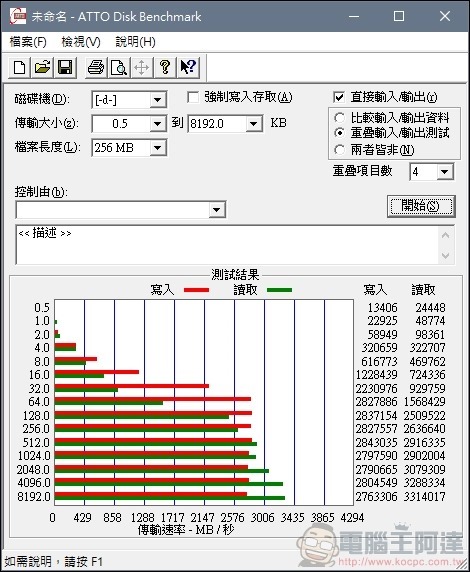Image resolution: width=470 pixels, height=572 pixels.
Task: Click the 如需說明，請按 F1 status bar text
Action: coord(54,561)
